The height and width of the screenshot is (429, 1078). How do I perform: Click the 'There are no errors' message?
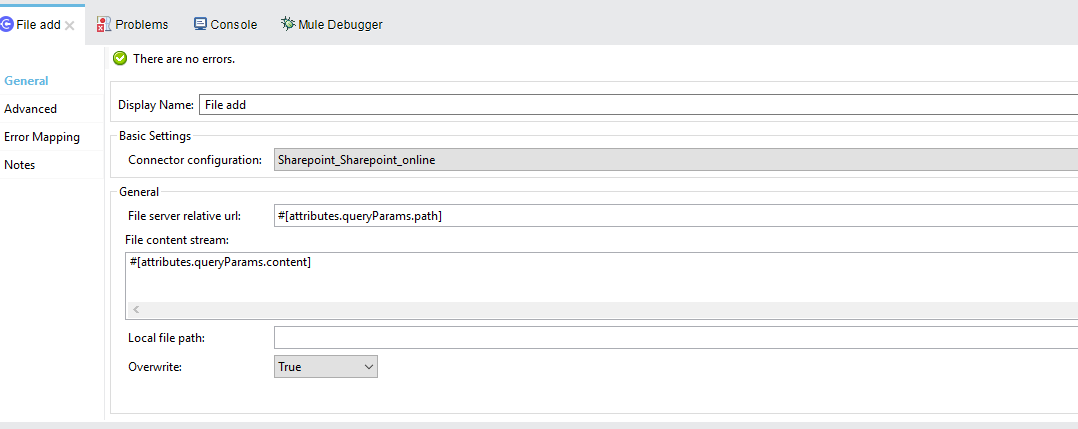pyautogui.click(x=184, y=59)
